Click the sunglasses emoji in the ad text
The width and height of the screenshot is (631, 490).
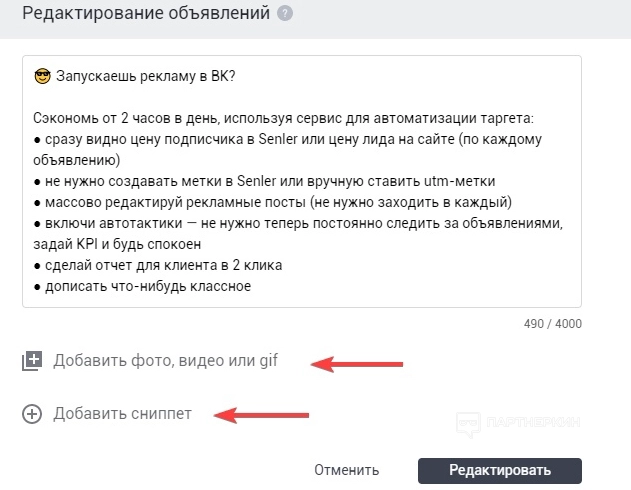42,77
